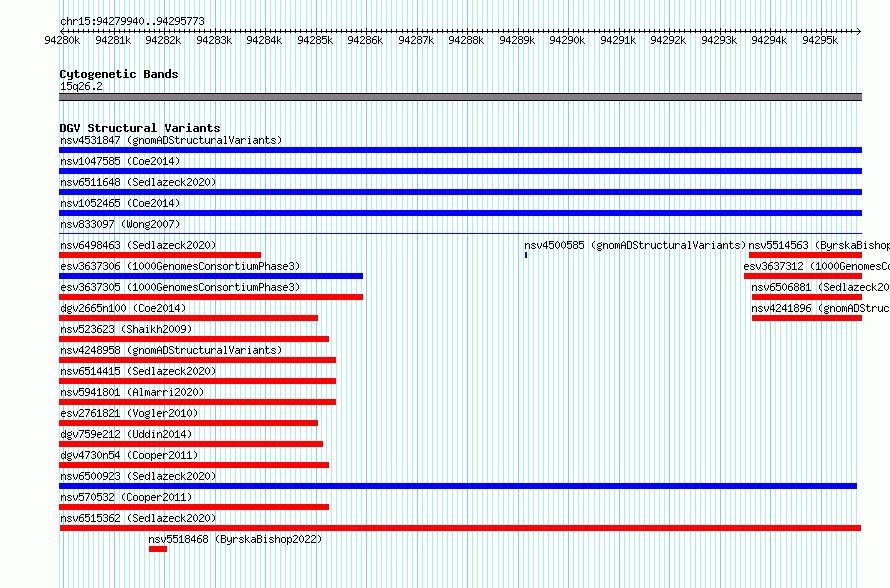The image size is (890, 588).
Task: Click the red bar of nsv523623
Action: [194, 339]
